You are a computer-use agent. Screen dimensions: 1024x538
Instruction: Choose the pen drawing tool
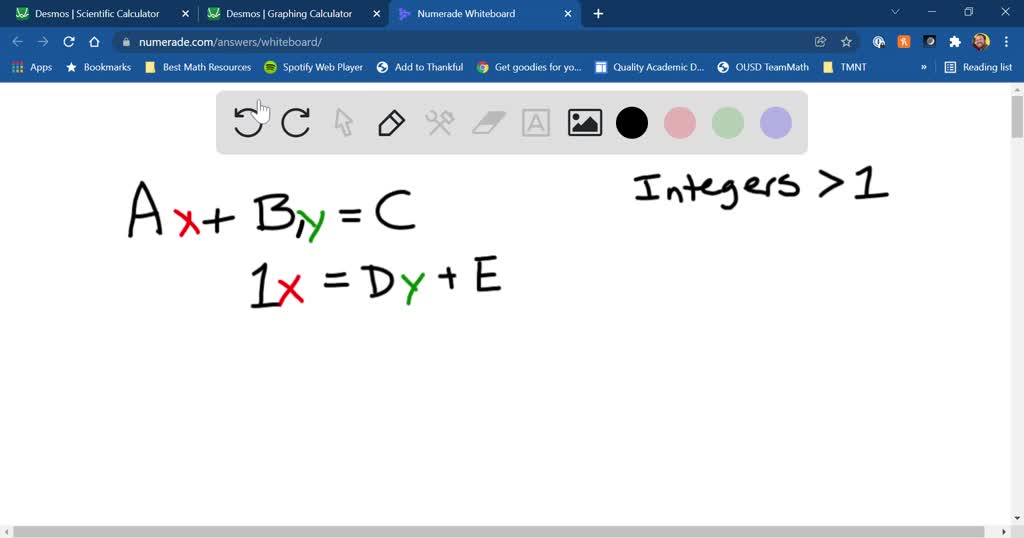[x=391, y=123]
